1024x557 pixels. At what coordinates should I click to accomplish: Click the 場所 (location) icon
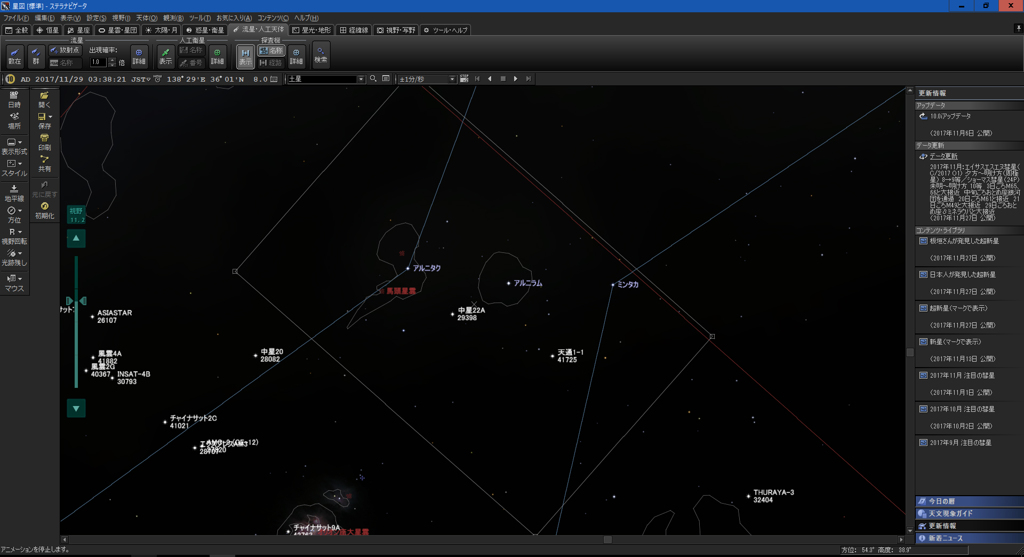tap(14, 121)
